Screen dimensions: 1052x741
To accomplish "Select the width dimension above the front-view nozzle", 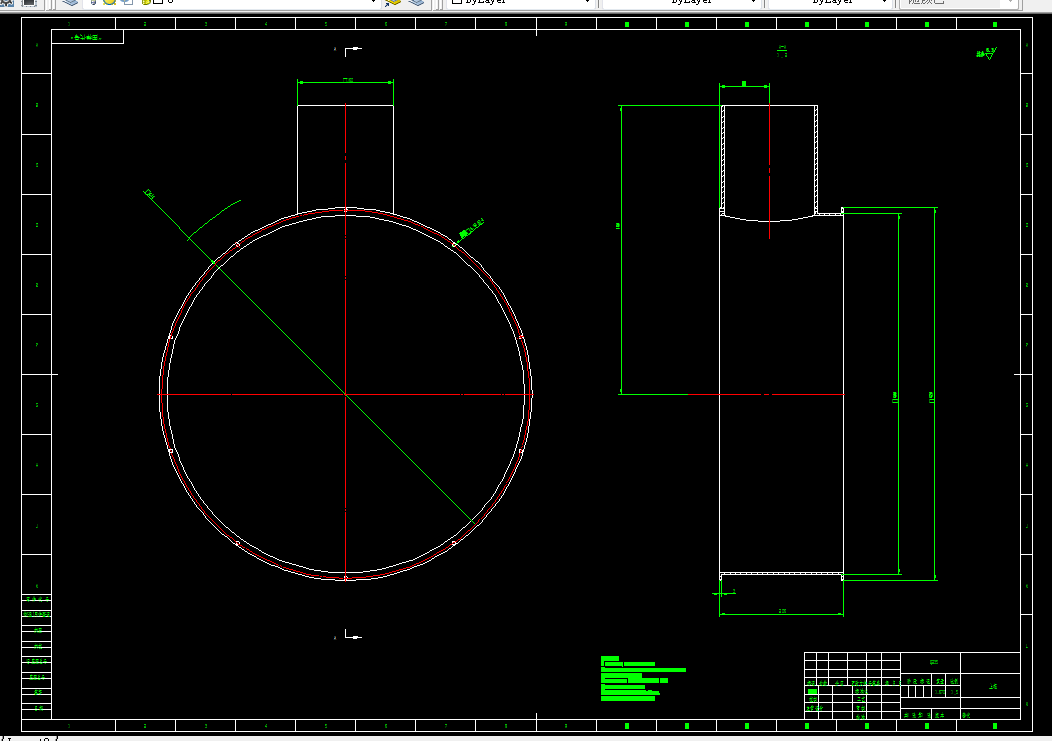I will [x=346, y=82].
